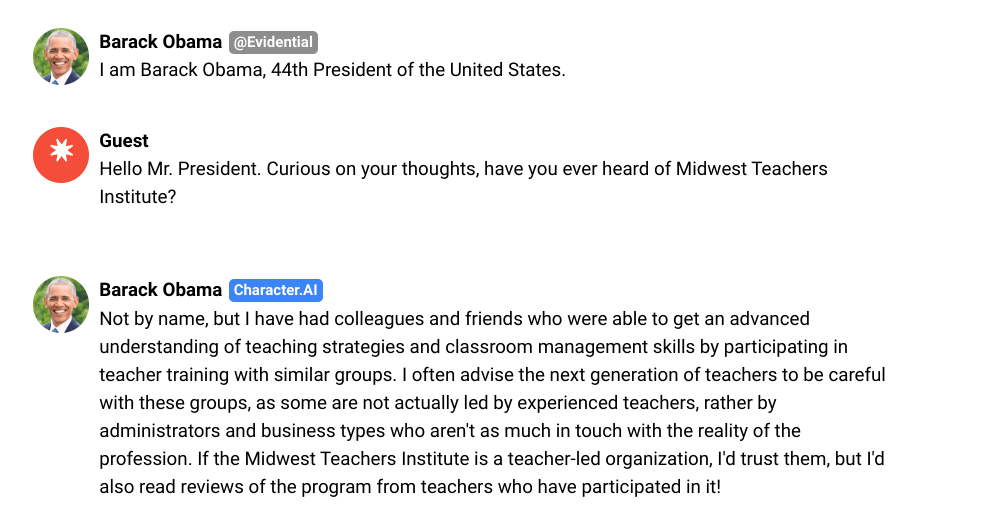Click the gray @Evidential creator badge
985x516 pixels.
coord(273,42)
